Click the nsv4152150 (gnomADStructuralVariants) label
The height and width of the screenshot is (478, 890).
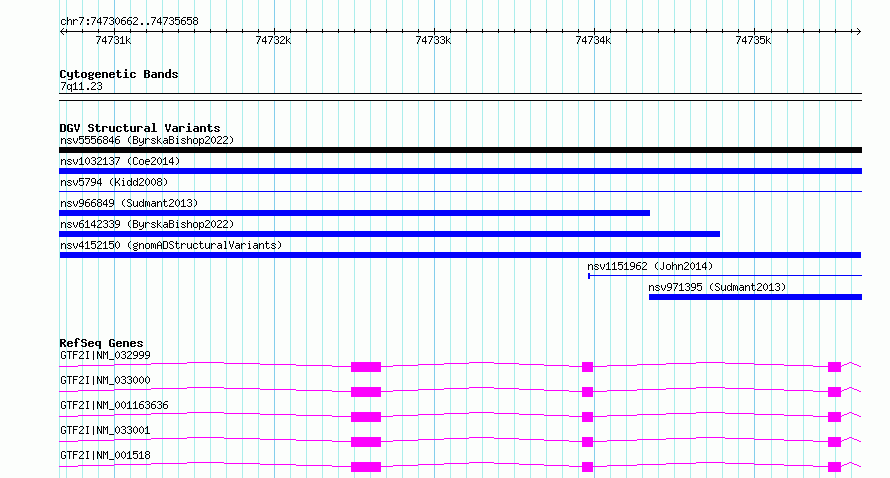[171, 245]
